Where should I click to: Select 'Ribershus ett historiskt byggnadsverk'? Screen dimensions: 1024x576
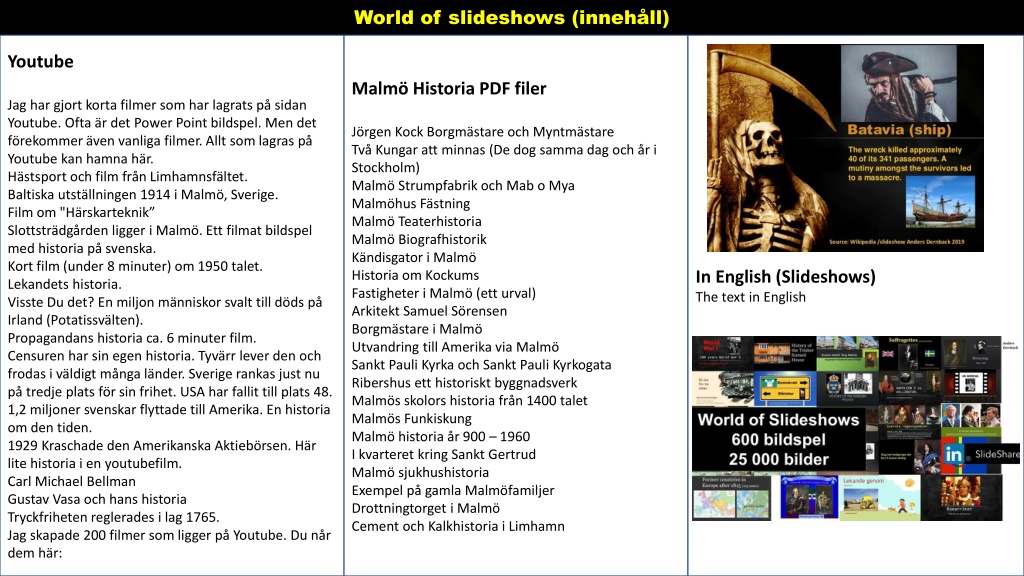coord(464,383)
